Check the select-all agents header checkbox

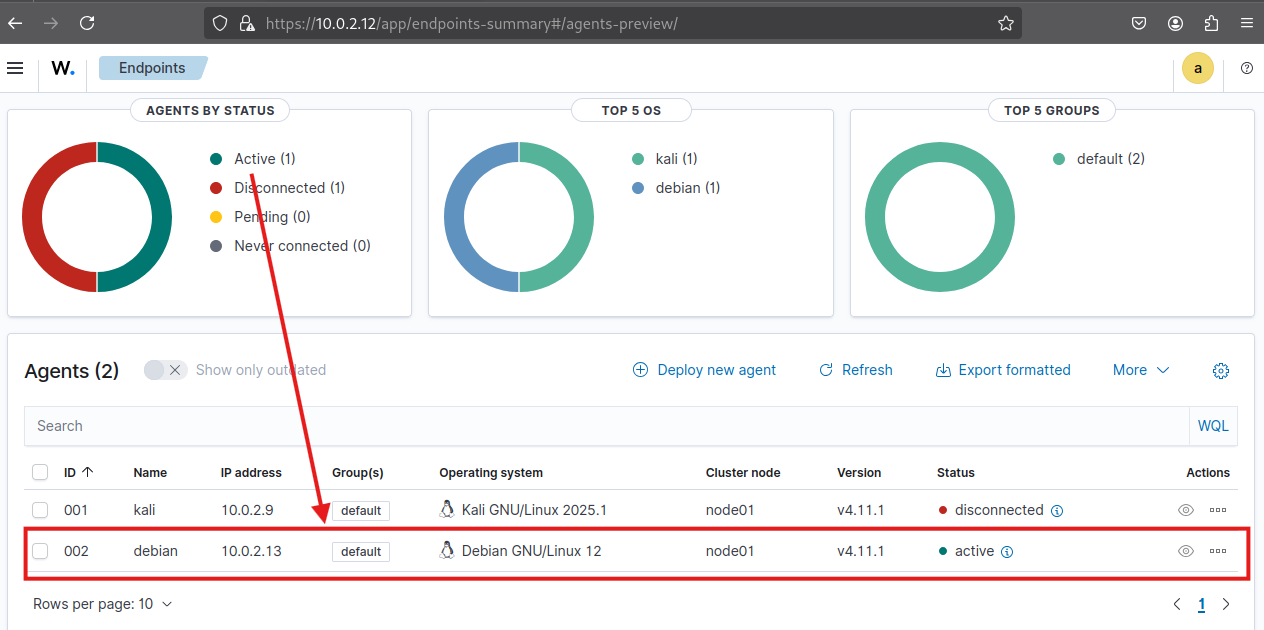40,472
